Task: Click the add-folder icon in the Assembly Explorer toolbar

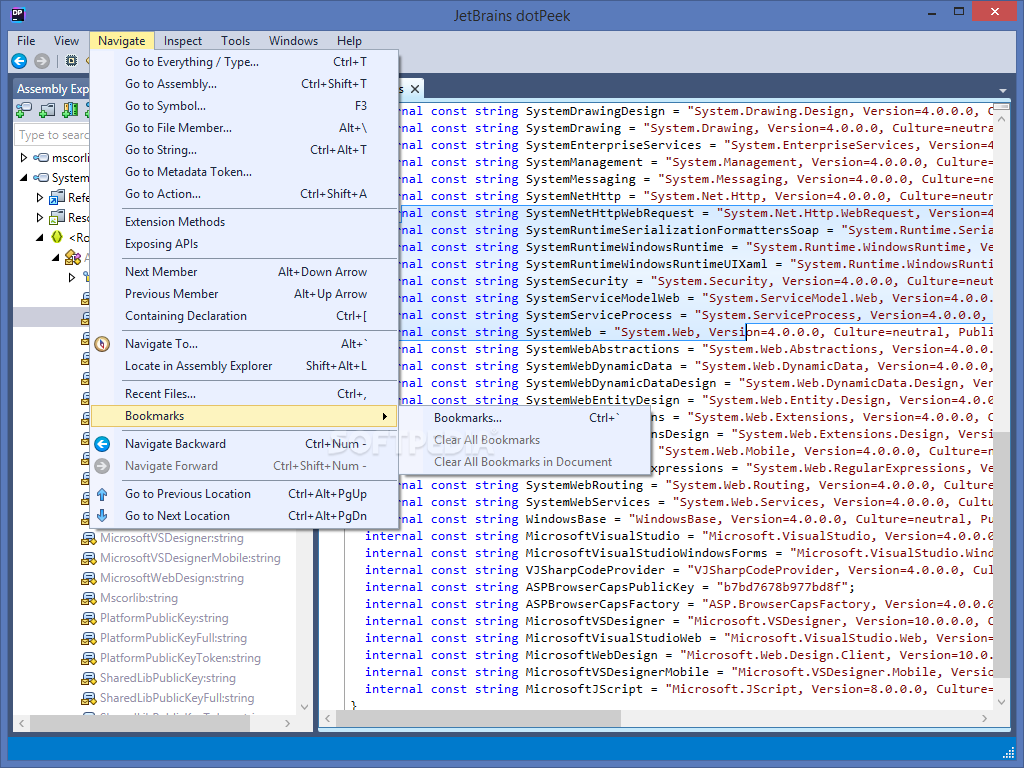Action: pos(48,110)
